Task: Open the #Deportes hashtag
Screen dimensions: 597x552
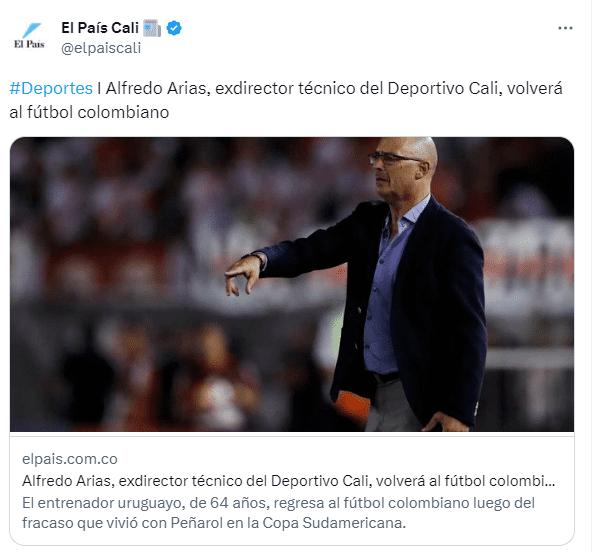Action: point(51,88)
